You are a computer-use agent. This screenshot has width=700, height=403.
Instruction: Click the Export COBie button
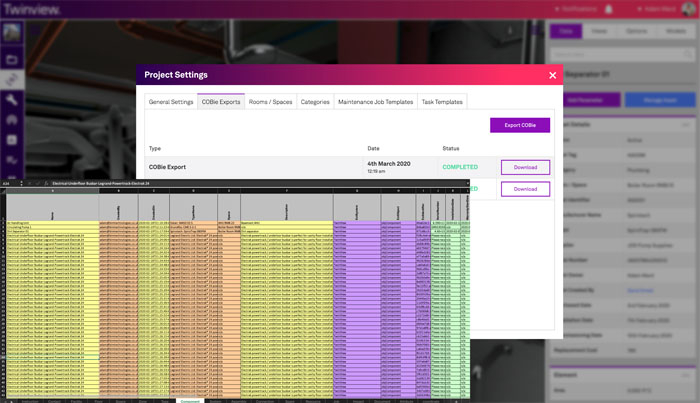pyautogui.click(x=519, y=125)
